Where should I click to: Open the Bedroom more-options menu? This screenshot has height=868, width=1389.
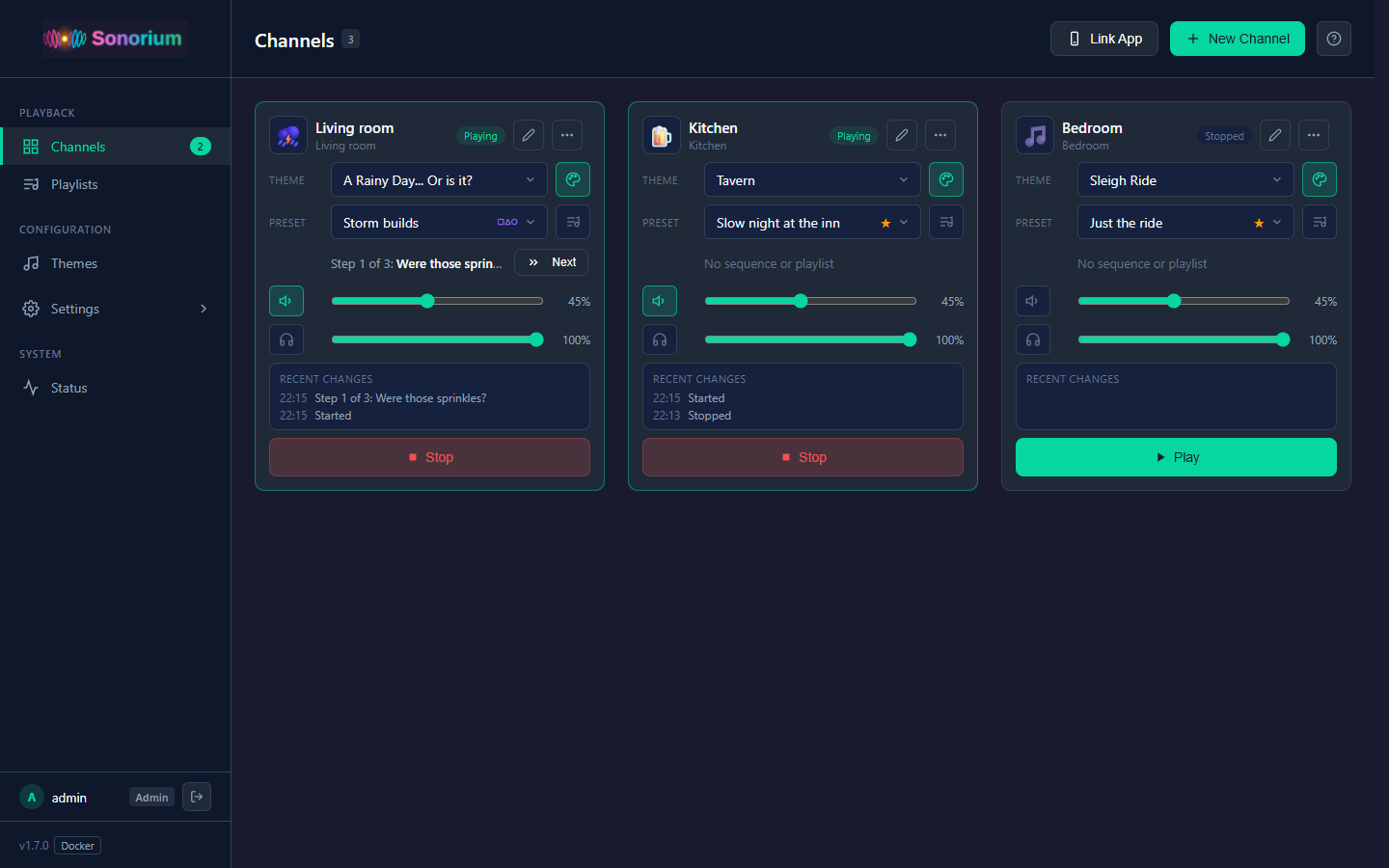tap(1314, 135)
